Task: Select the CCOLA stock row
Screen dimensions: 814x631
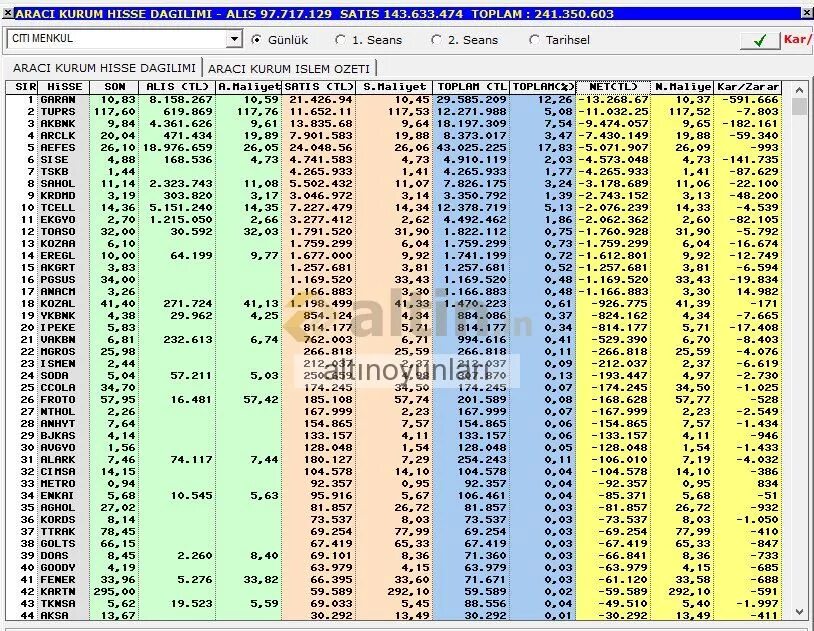Action: pyautogui.click(x=394, y=387)
